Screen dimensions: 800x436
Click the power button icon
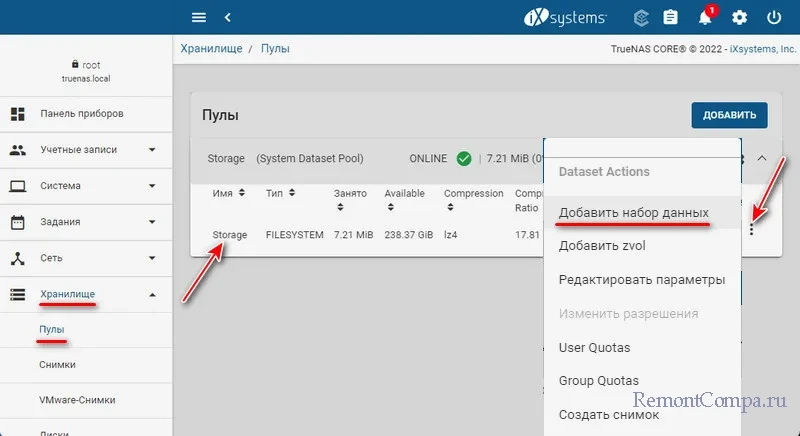tap(773, 17)
